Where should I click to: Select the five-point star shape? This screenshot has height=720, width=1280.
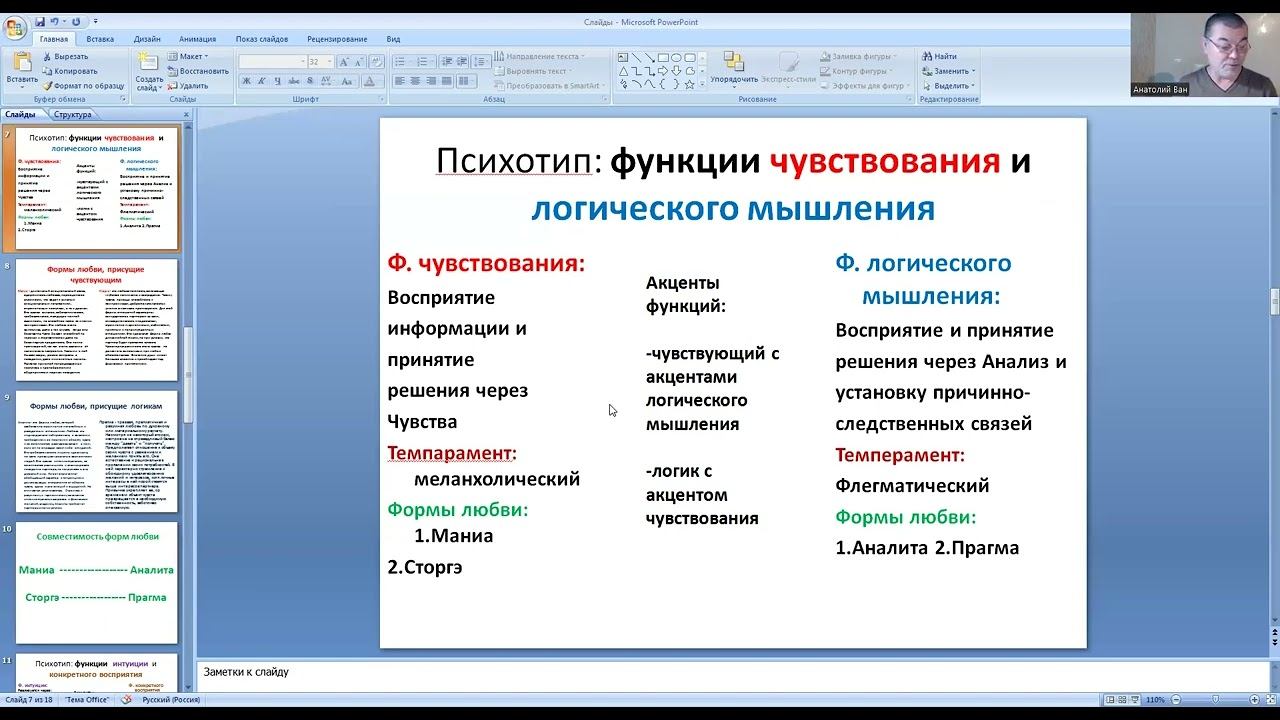pyautogui.click(x=690, y=84)
